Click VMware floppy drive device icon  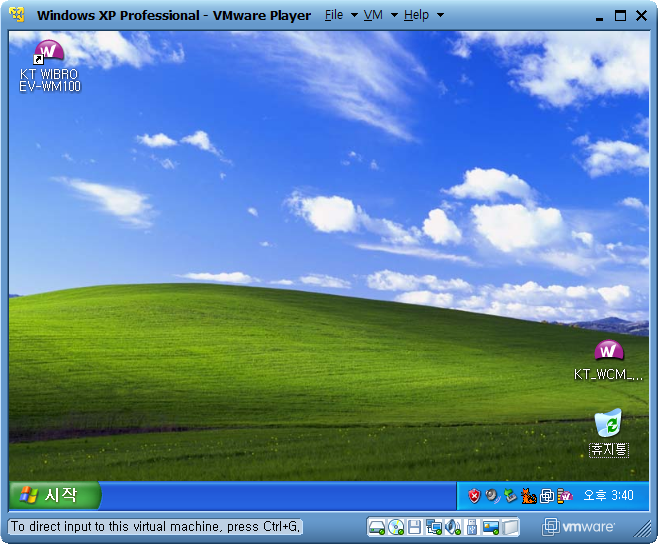[415, 527]
